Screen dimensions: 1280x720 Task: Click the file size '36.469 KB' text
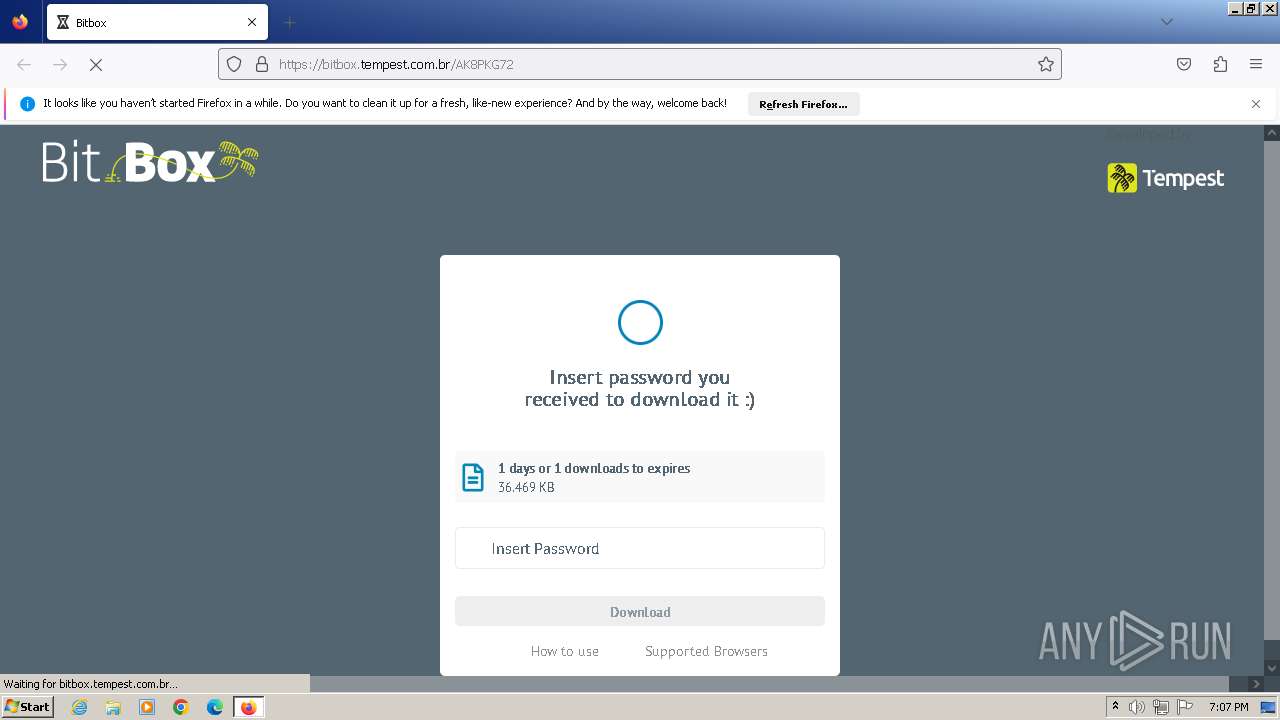(x=526, y=487)
